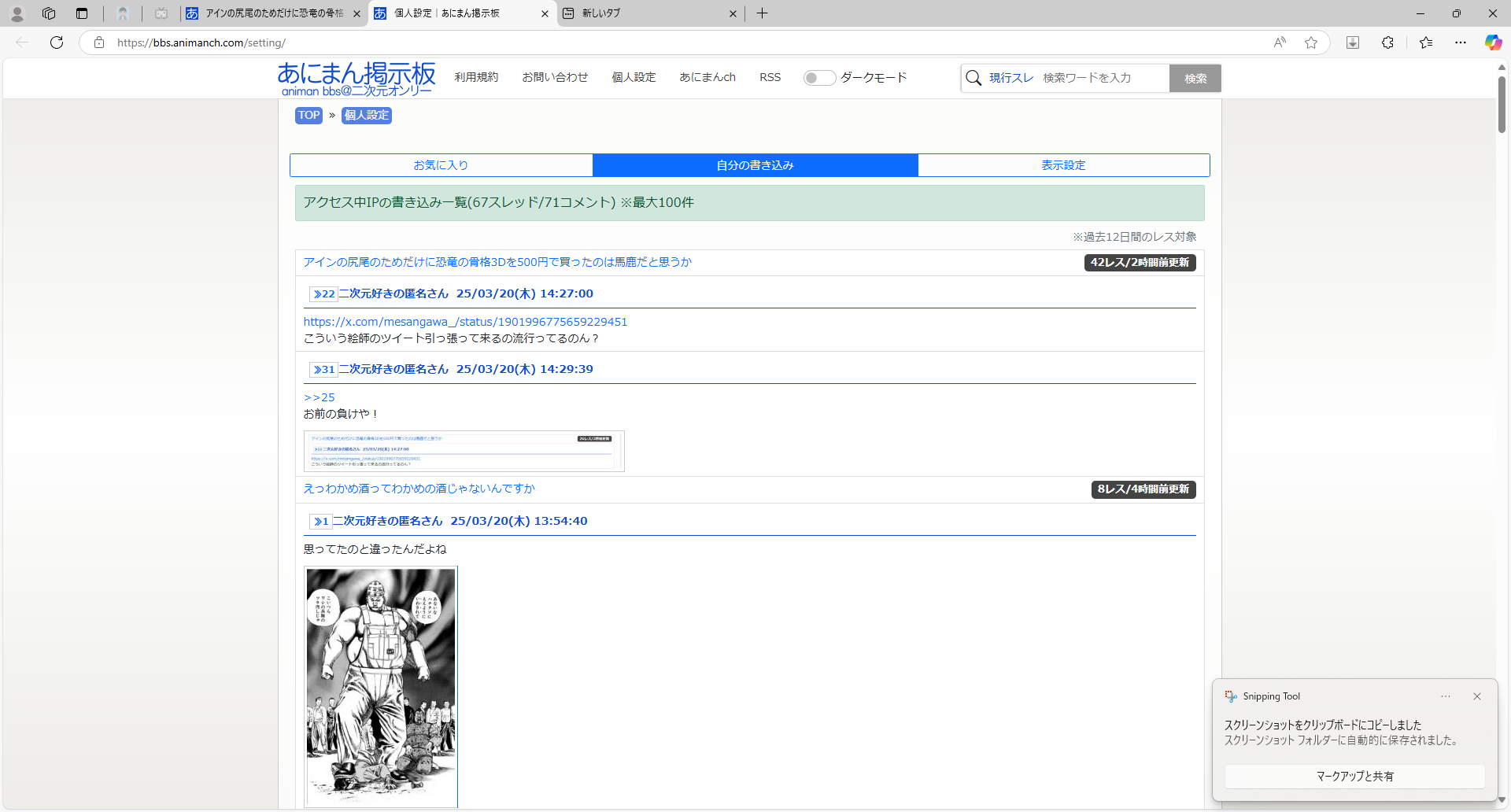This screenshot has height=812, width=1511.
Task: Click the ※過去12日間のレス対象 note
Action: click(1134, 237)
